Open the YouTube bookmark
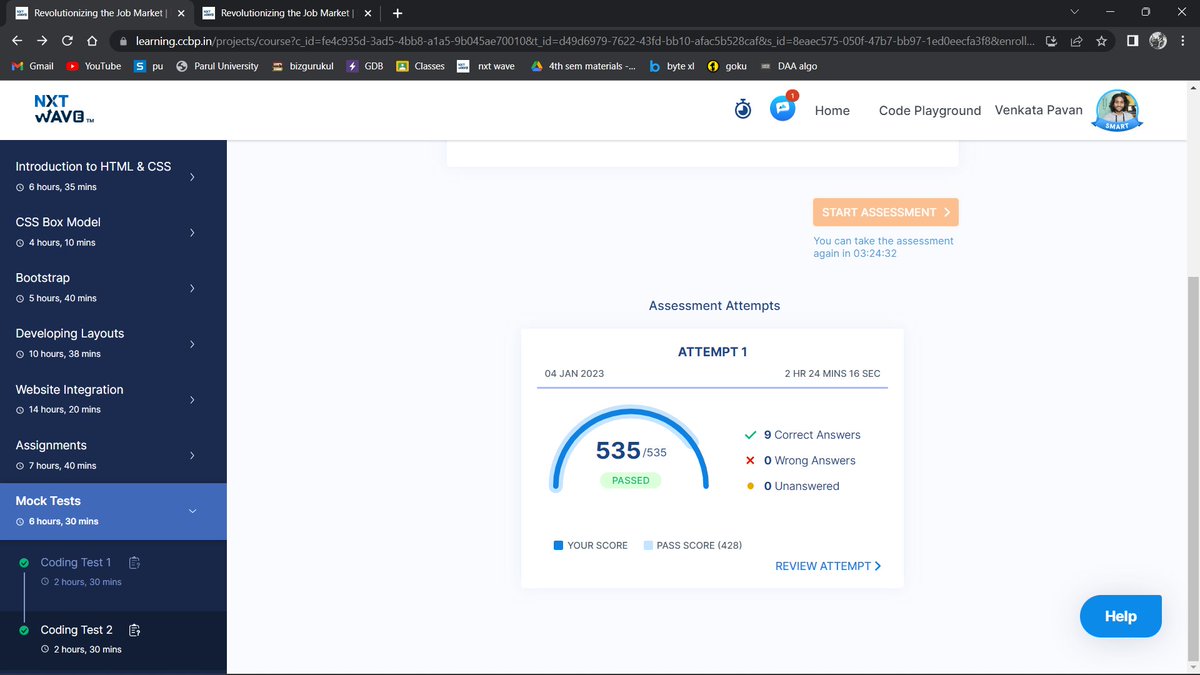This screenshot has height=675, width=1200. click(x=93, y=66)
